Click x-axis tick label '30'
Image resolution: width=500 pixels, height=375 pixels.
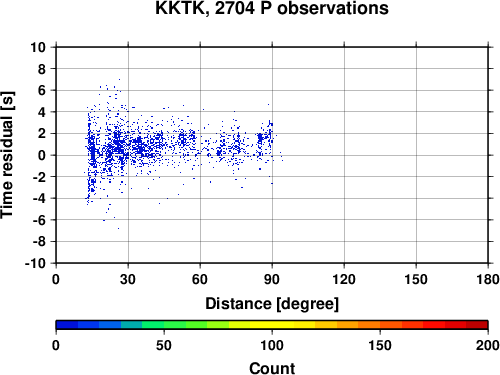128,279
